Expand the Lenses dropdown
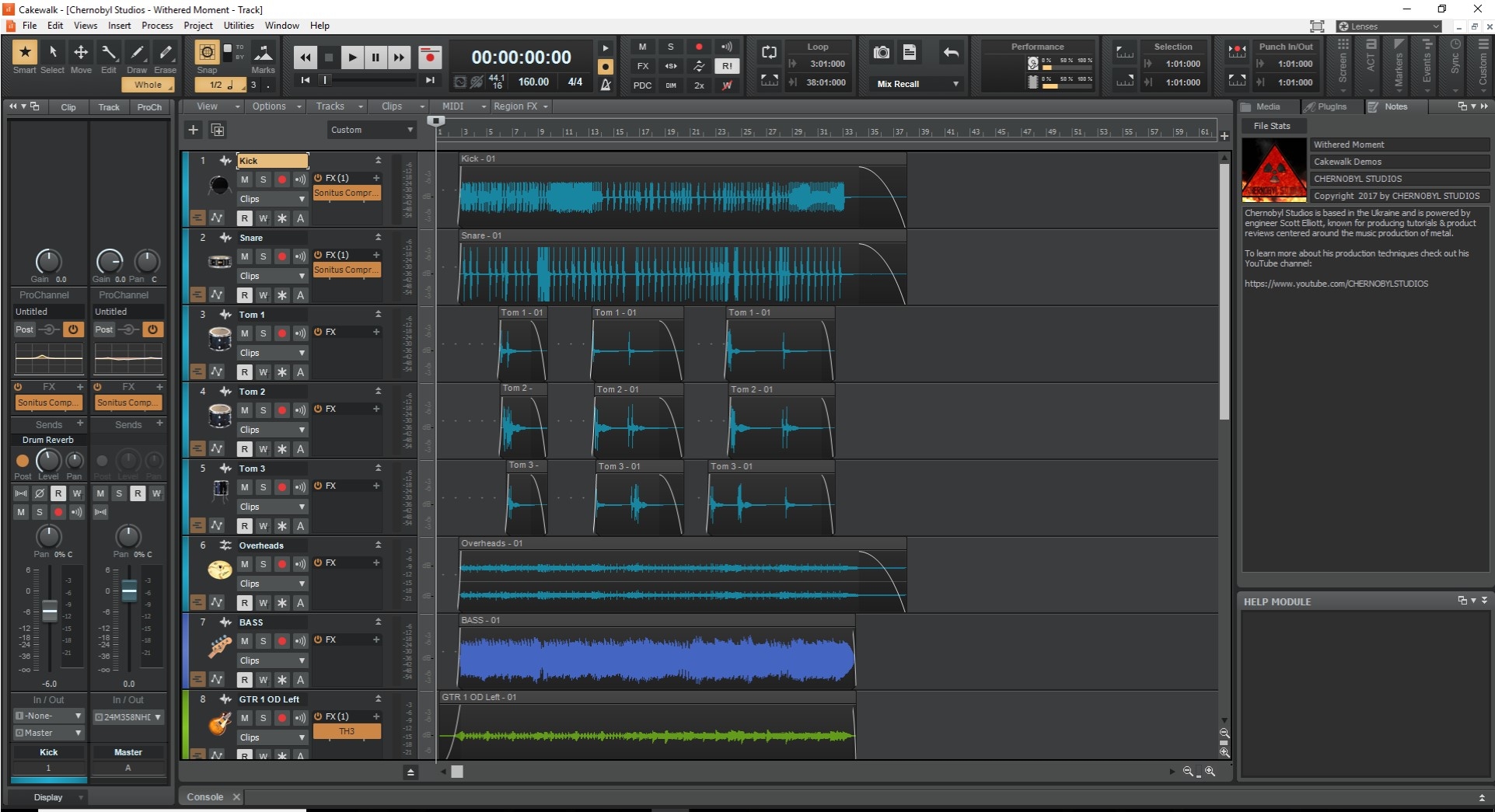Viewport: 1495px width, 812px height. [1388, 26]
